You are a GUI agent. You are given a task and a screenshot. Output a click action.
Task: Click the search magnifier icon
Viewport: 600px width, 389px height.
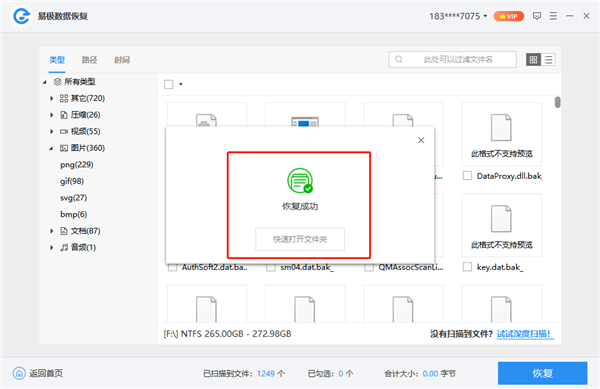pyautogui.click(x=399, y=59)
